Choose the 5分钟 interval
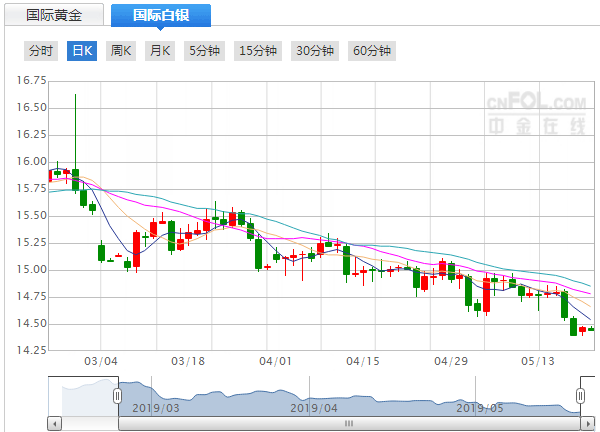Image resolution: width=600 pixels, height=432 pixels. (x=203, y=51)
